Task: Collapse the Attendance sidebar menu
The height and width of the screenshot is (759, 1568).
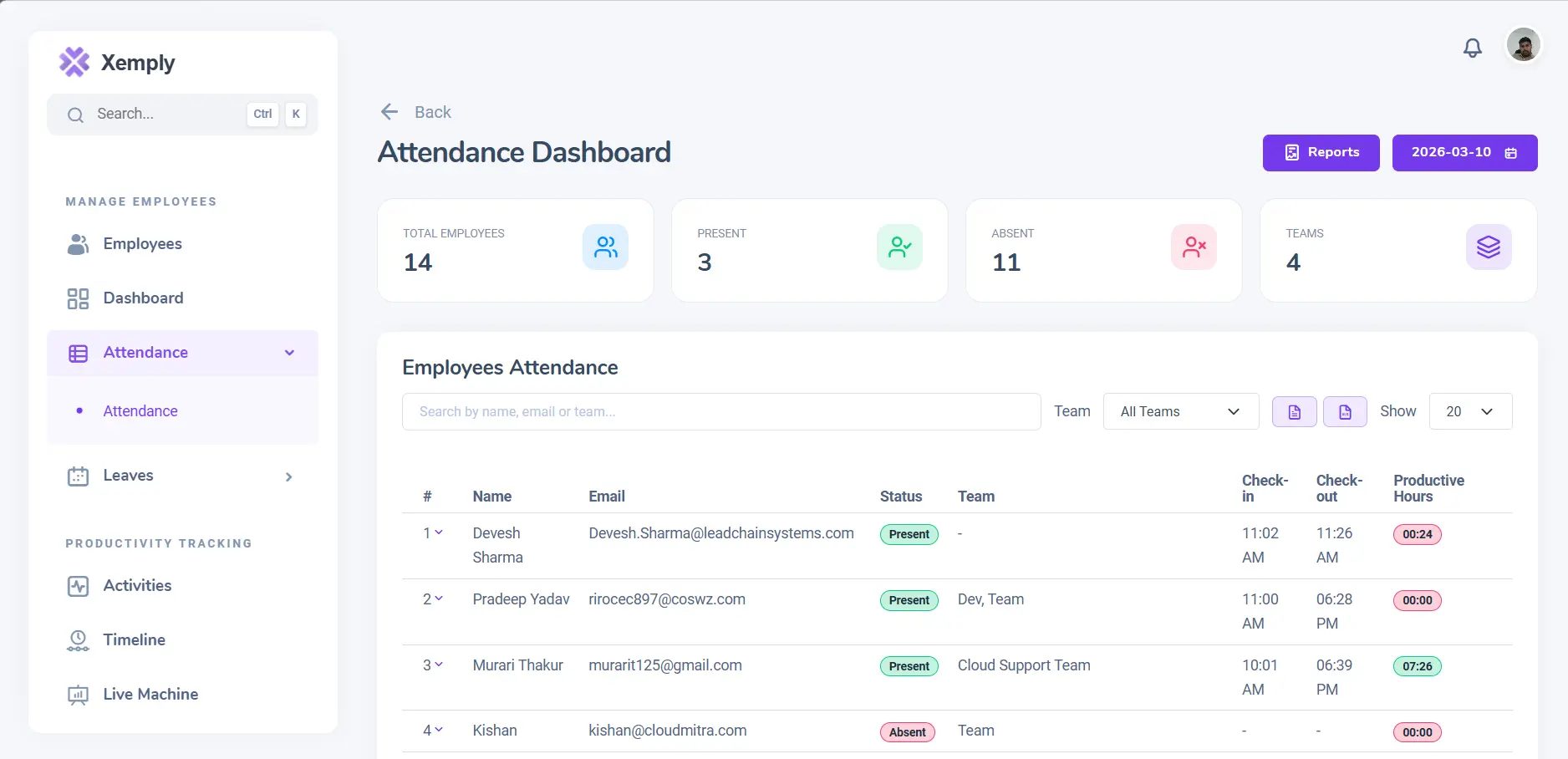Action: pyautogui.click(x=182, y=353)
